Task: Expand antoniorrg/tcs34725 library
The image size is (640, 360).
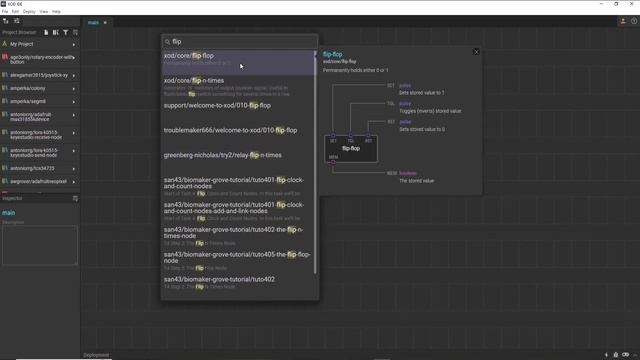Action: [x=74, y=169]
